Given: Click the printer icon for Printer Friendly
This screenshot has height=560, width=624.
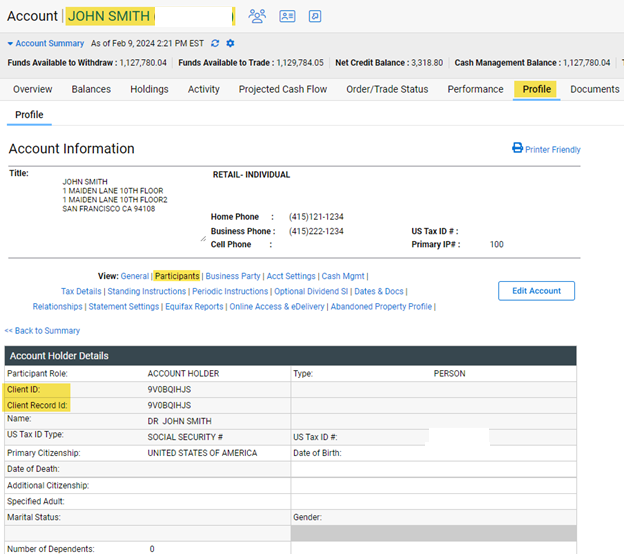Looking at the screenshot, I should tap(517, 149).
